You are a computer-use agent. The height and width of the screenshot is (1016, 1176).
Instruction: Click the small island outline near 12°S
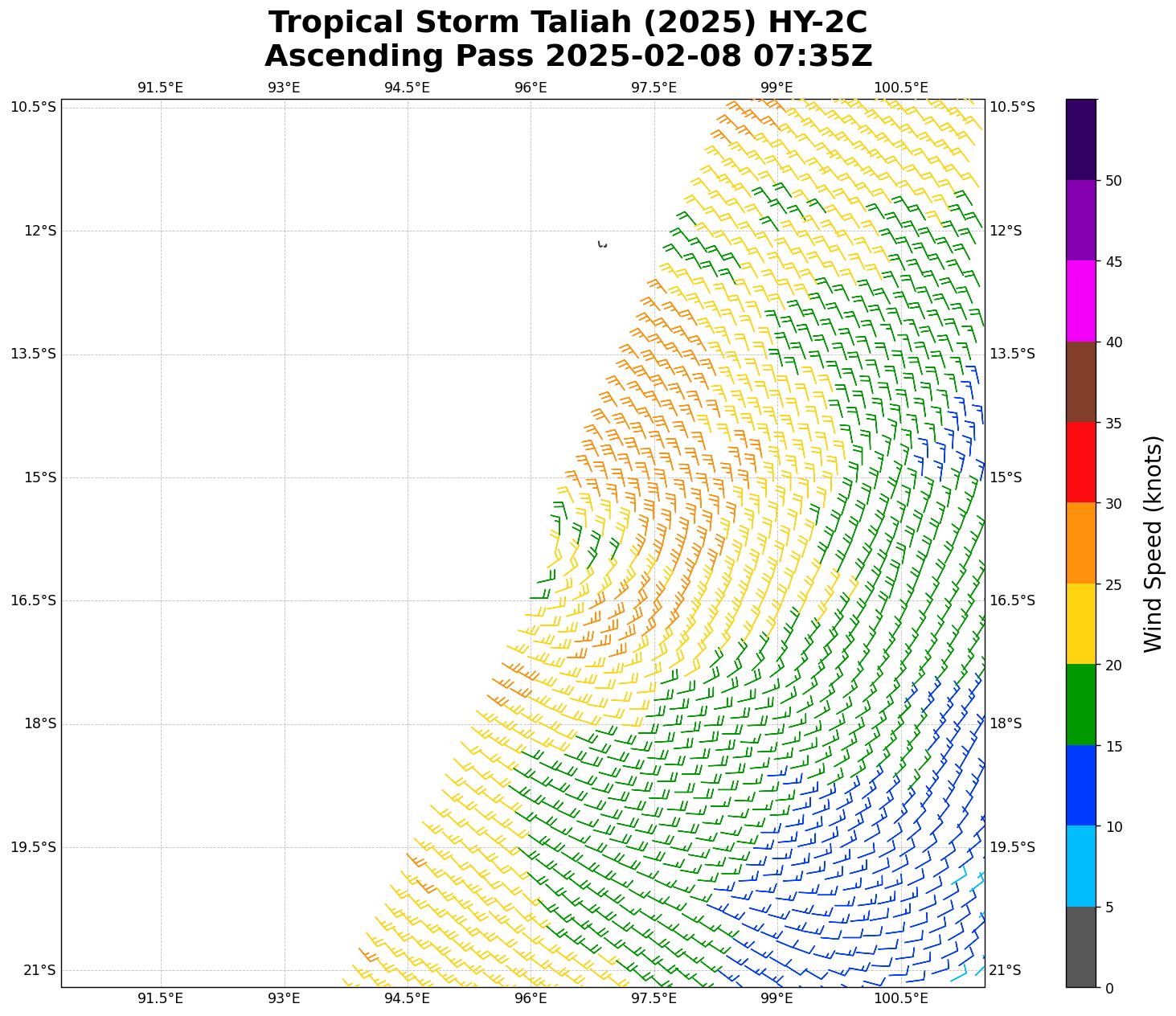(602, 244)
